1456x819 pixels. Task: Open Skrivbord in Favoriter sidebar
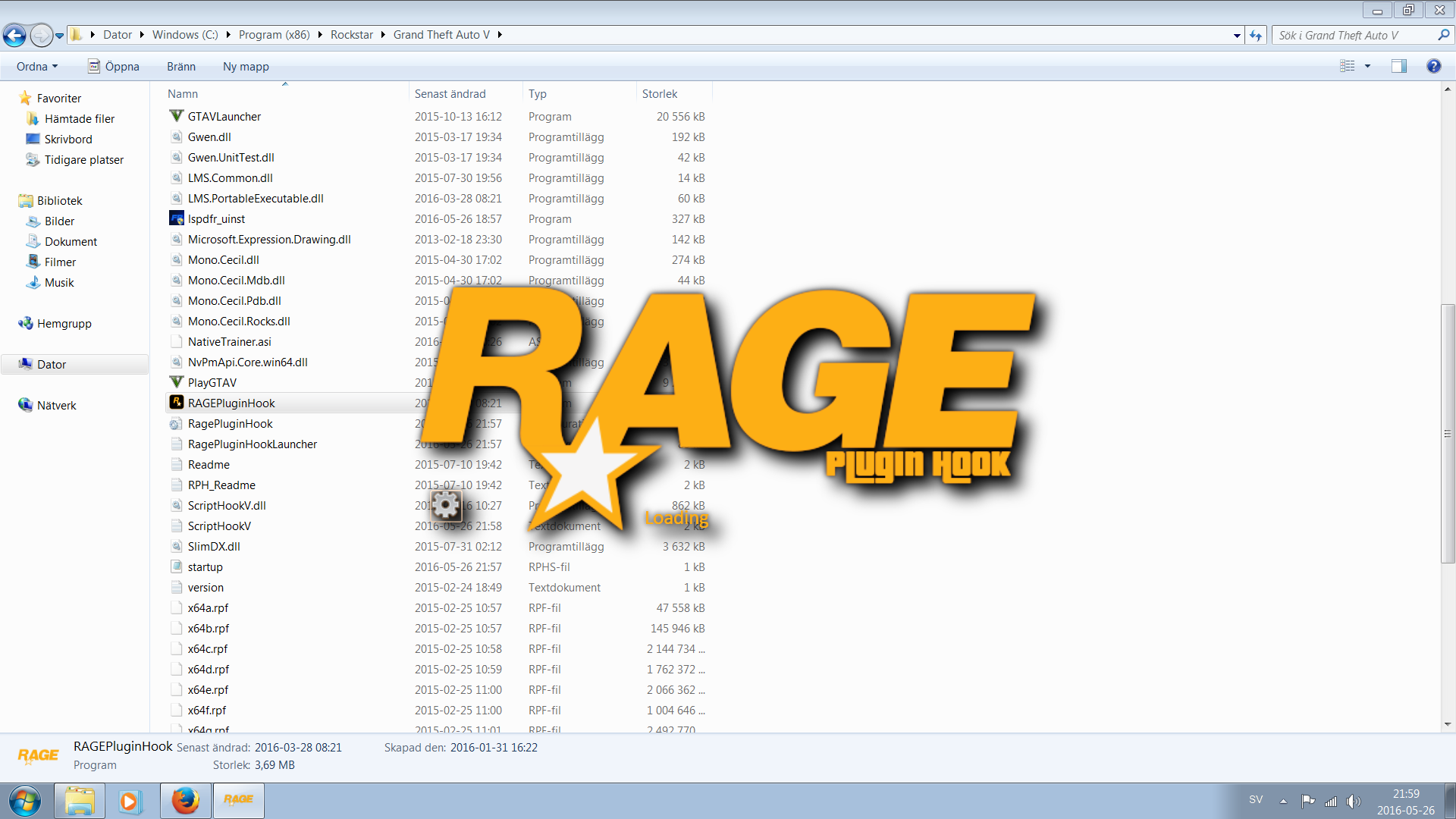(x=67, y=139)
